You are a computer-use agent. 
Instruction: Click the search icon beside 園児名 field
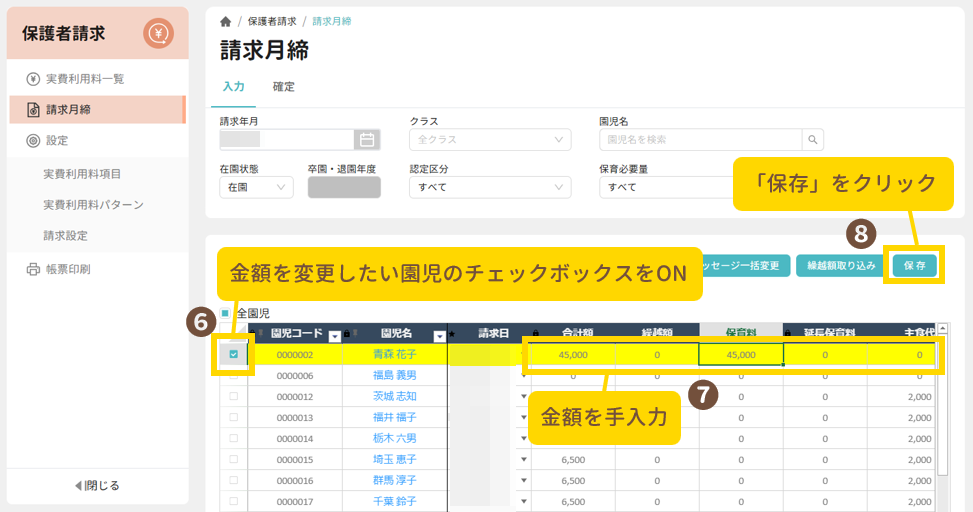point(814,140)
